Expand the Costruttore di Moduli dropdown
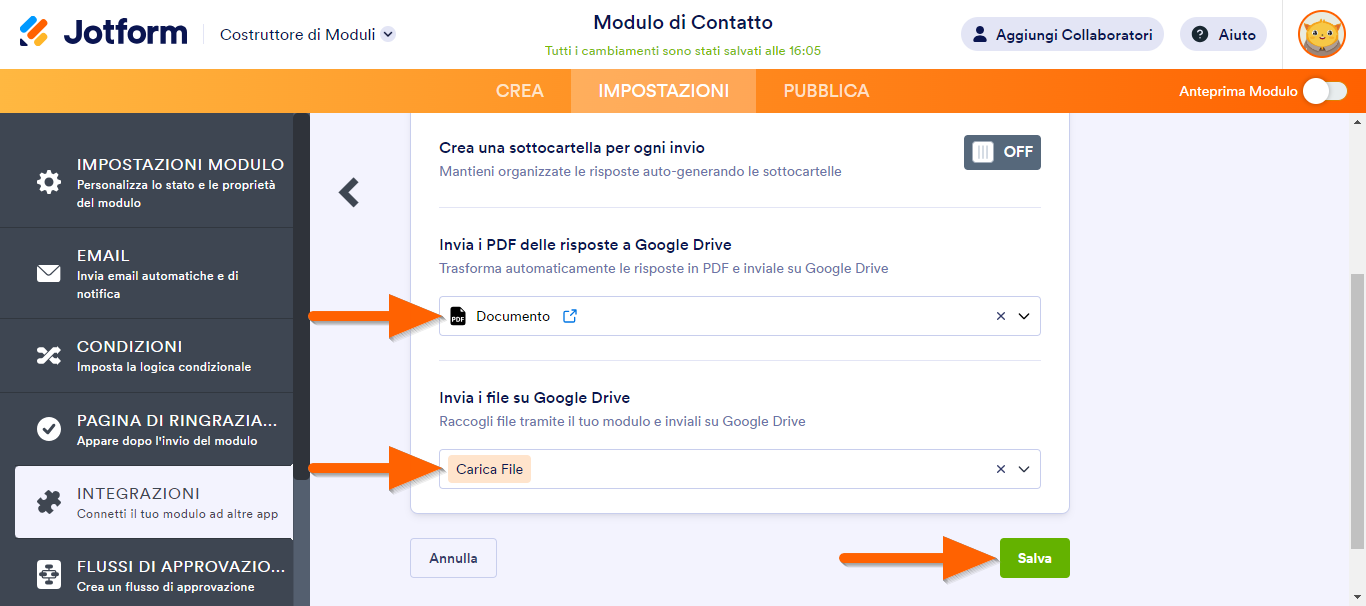Screen dimensions: 1366x606 388,34
